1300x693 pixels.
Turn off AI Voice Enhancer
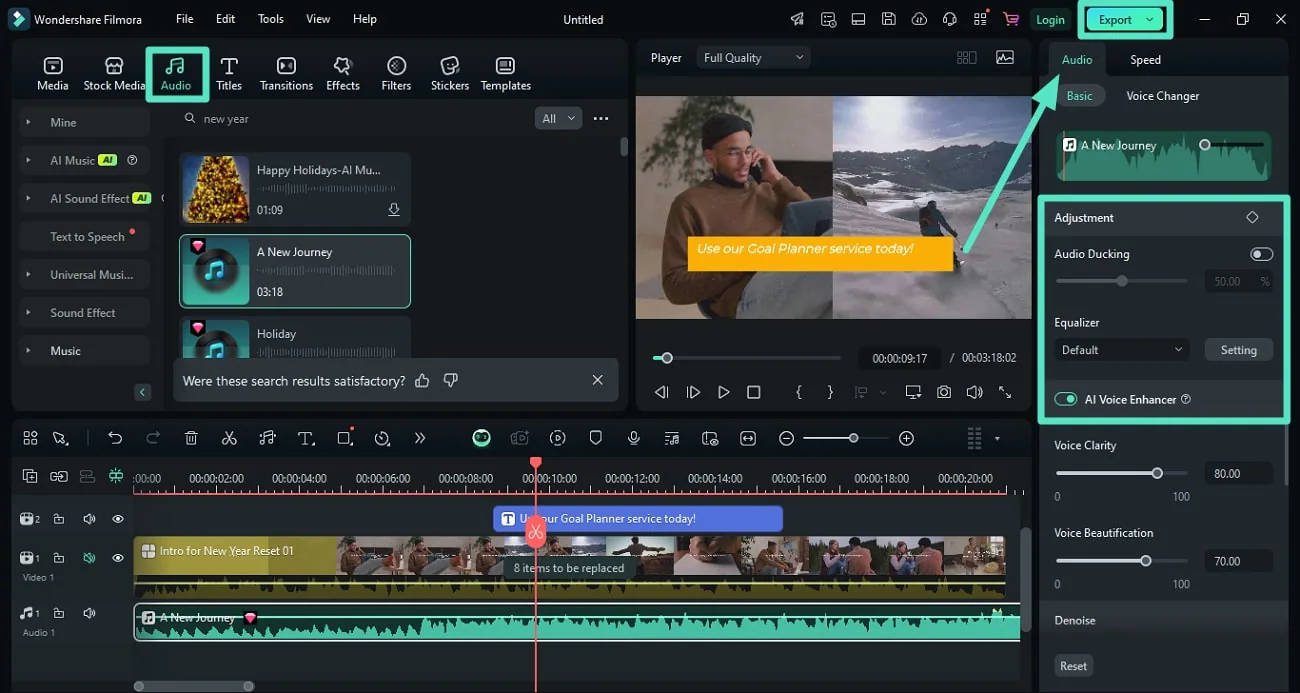[1065, 399]
